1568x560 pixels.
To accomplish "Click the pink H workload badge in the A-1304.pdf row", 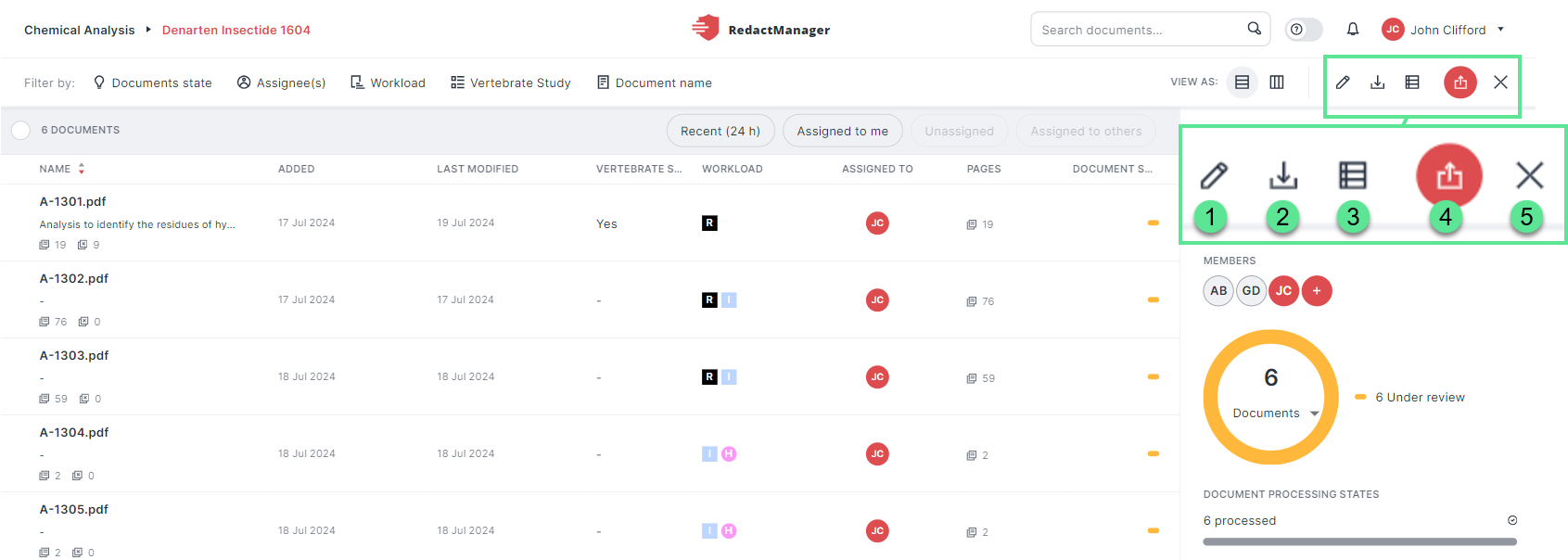I will click(x=729, y=454).
